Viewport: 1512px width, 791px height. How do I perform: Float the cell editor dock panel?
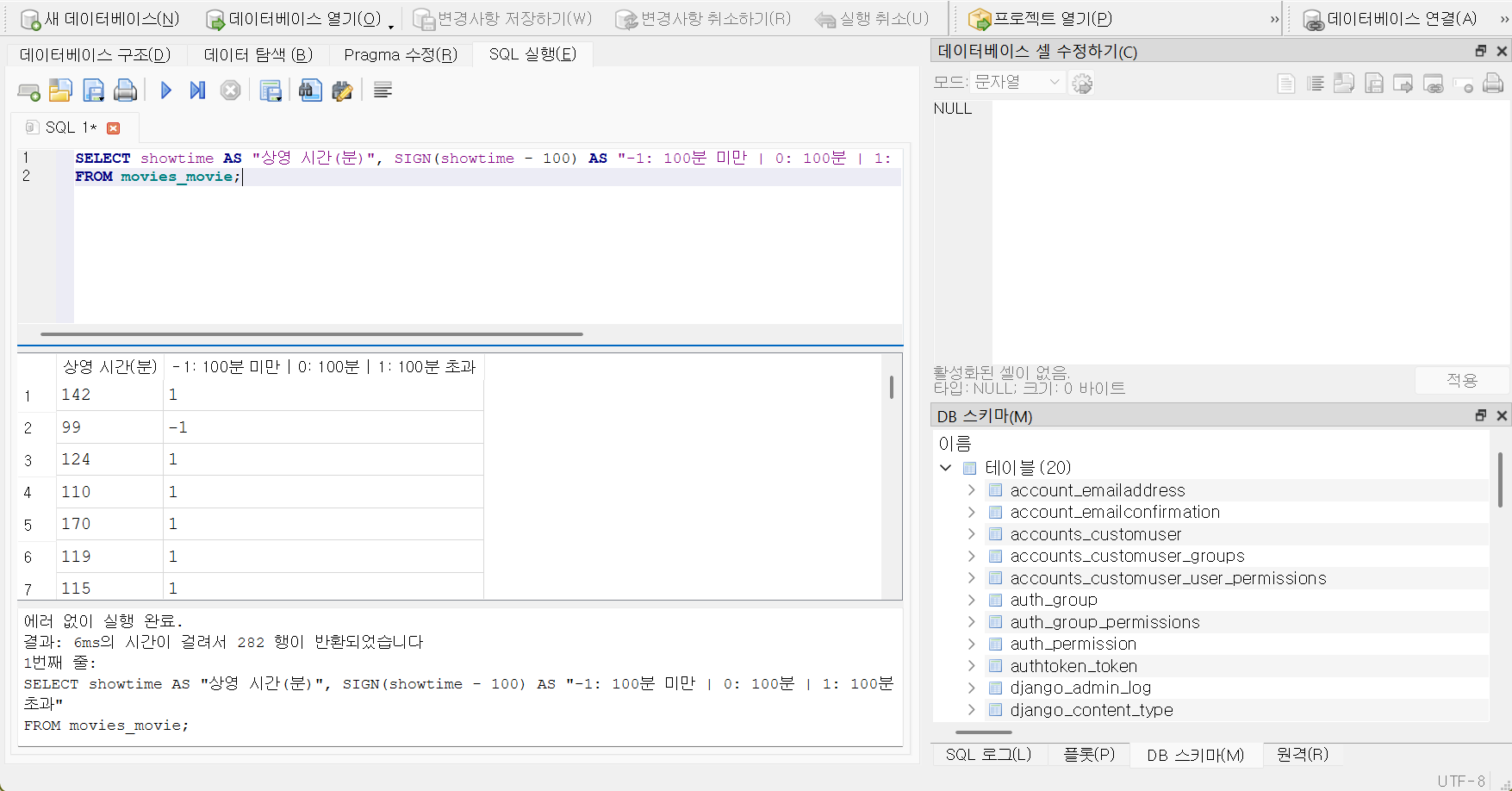(1481, 51)
